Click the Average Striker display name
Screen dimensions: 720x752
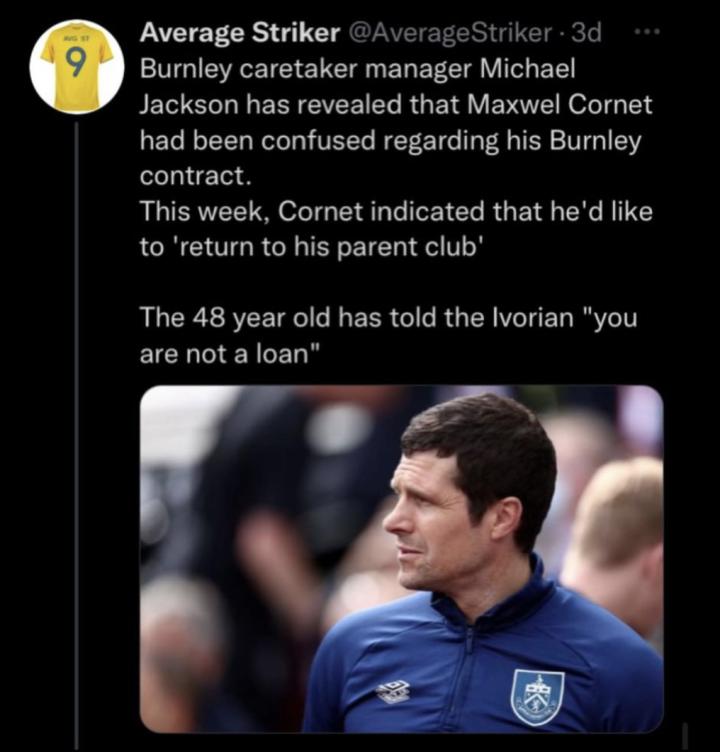(x=238, y=33)
